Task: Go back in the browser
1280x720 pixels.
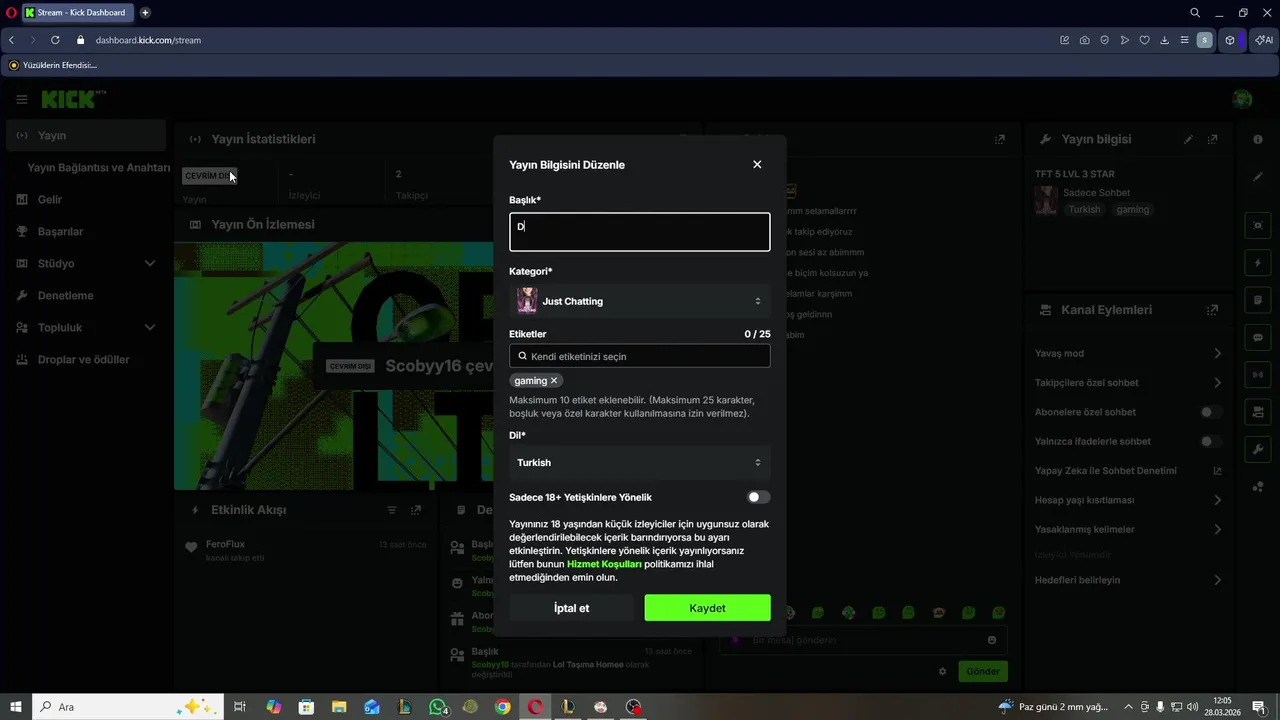Action: (11, 40)
